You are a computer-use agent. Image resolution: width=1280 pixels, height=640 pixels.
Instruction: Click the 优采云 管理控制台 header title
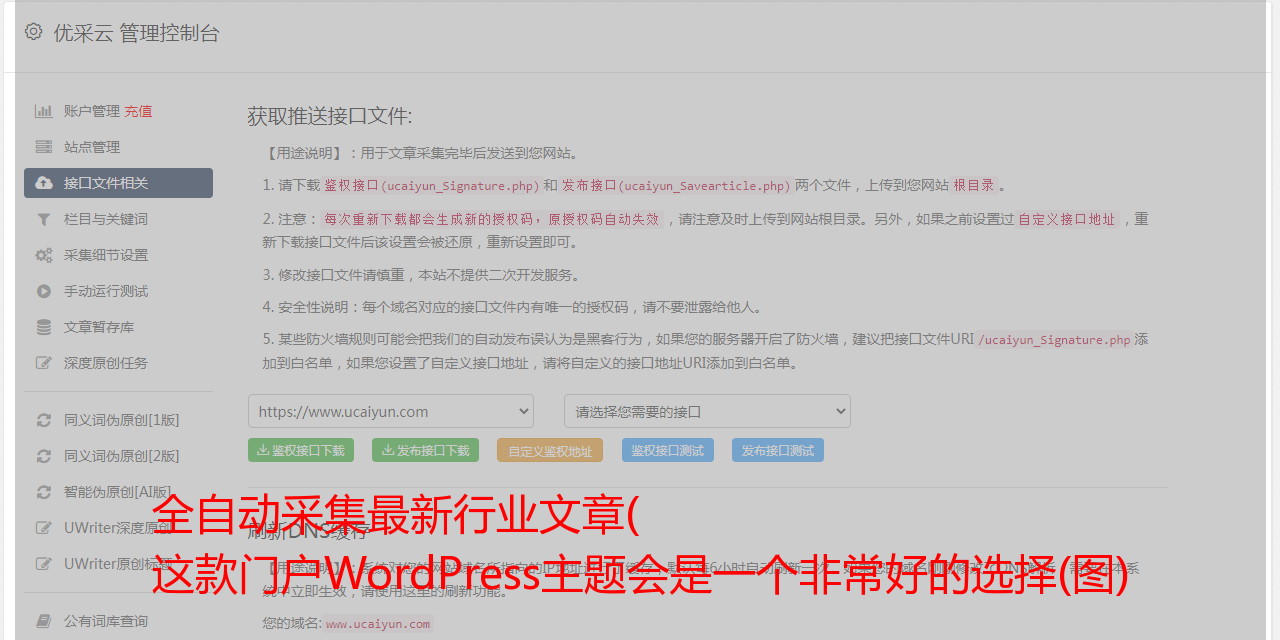click(x=136, y=33)
